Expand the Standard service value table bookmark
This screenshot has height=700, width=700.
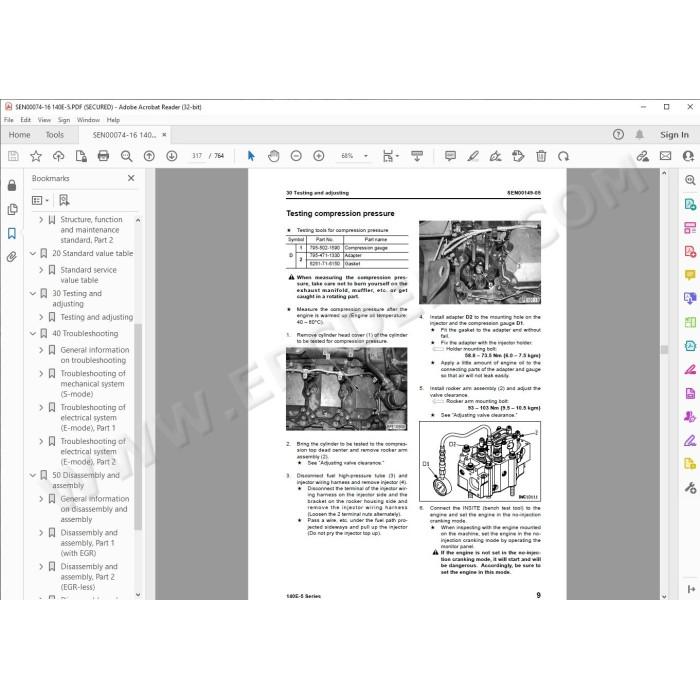(41, 270)
